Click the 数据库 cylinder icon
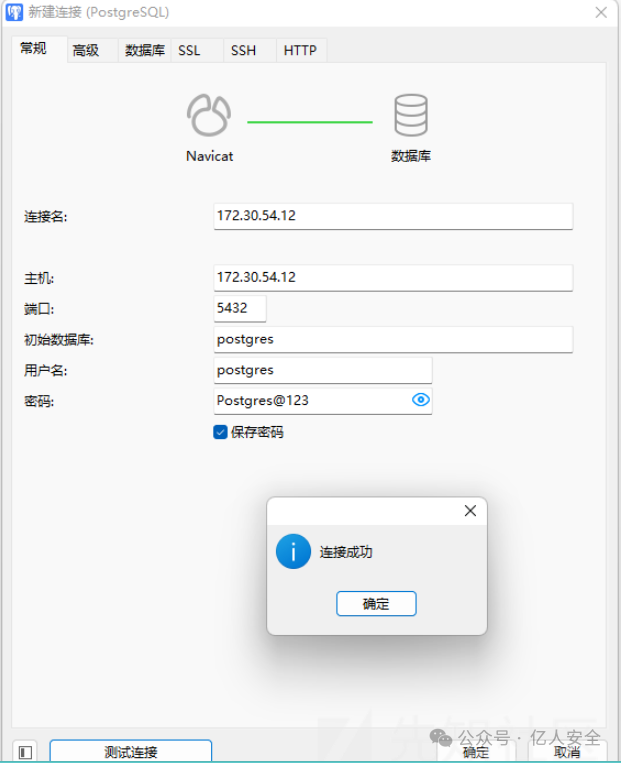 [411, 115]
